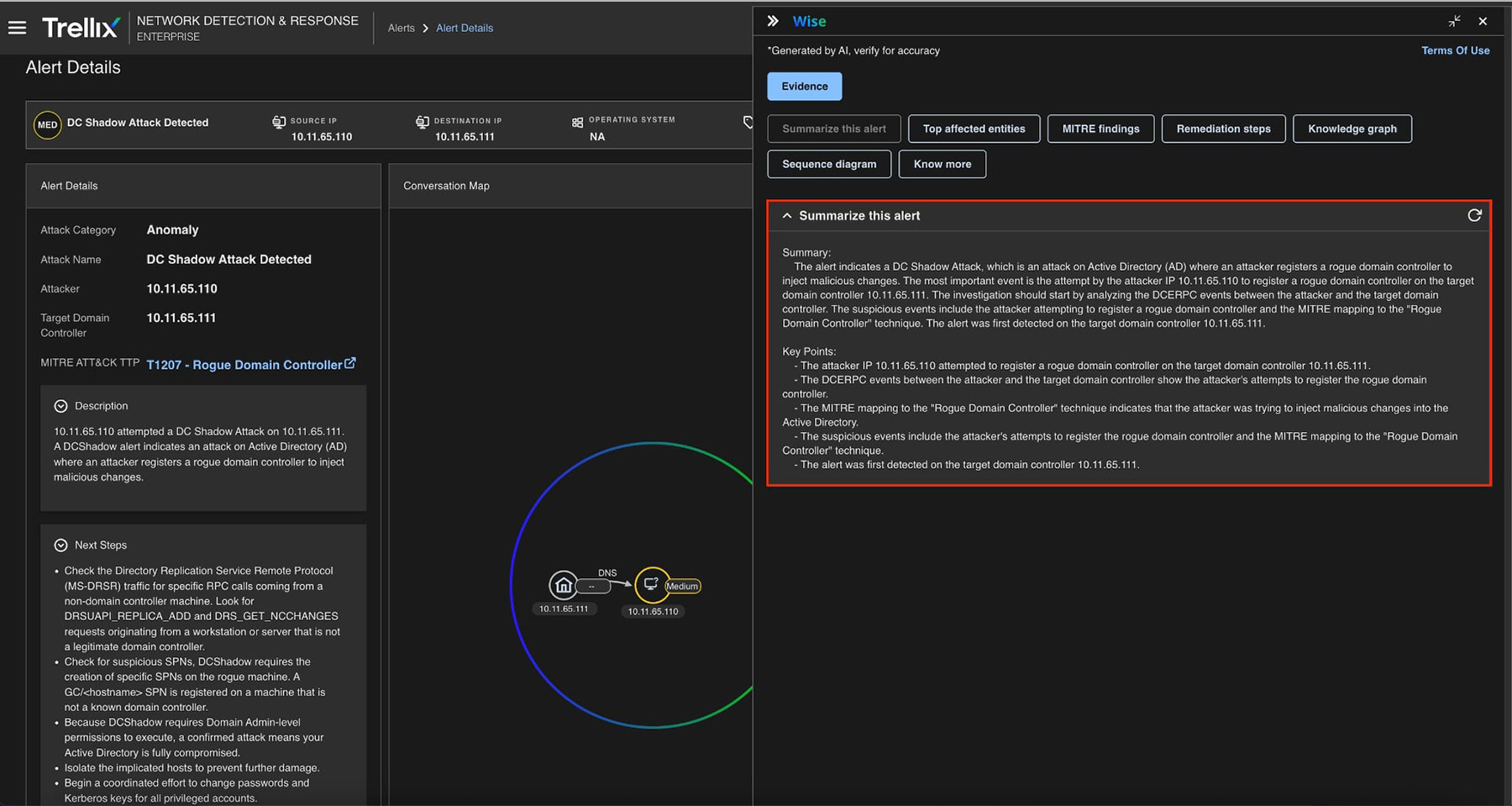
Task: Collapse the Wise panel with double-chevron icon
Action: [773, 21]
